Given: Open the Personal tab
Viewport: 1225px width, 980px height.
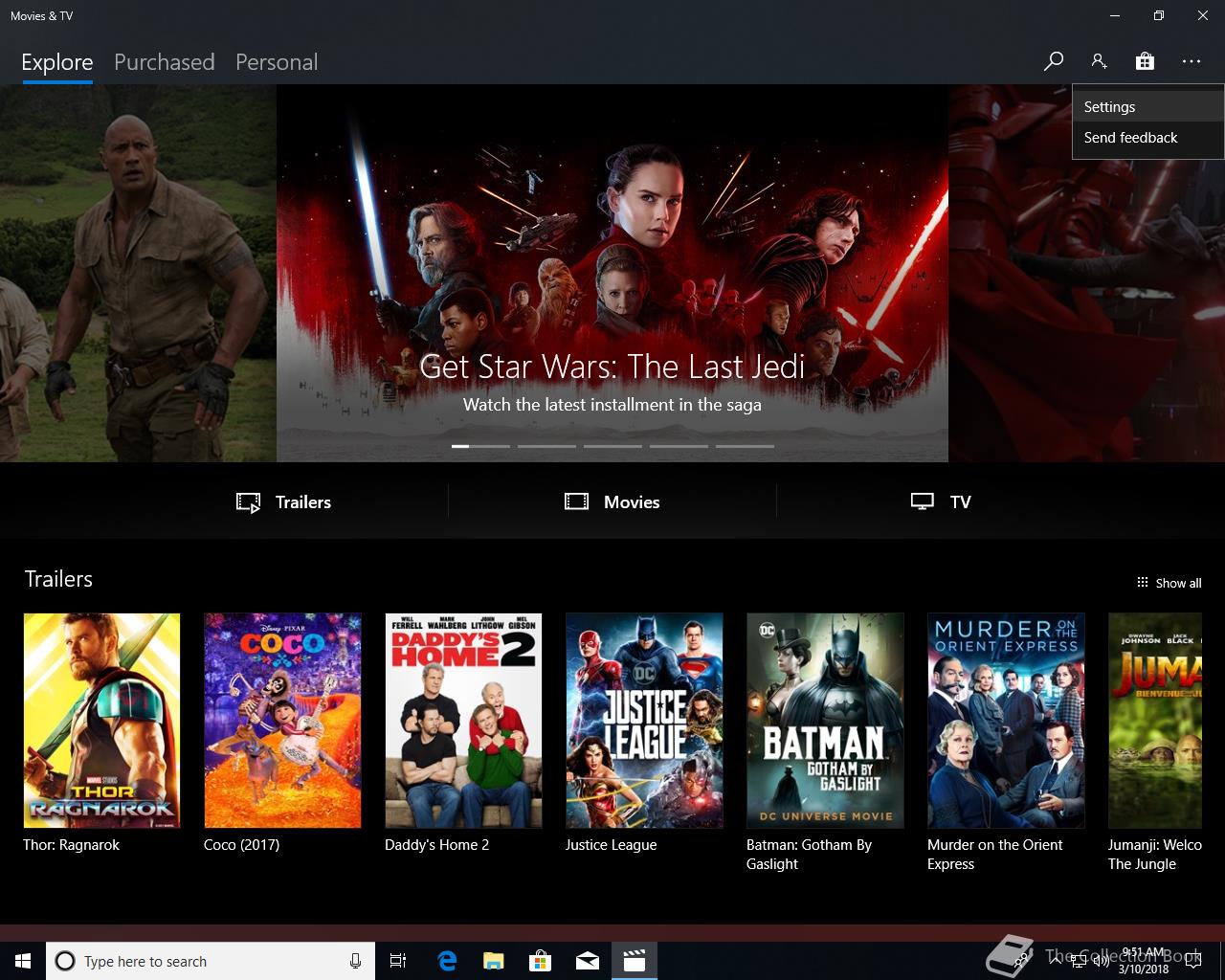Looking at the screenshot, I should (x=277, y=62).
